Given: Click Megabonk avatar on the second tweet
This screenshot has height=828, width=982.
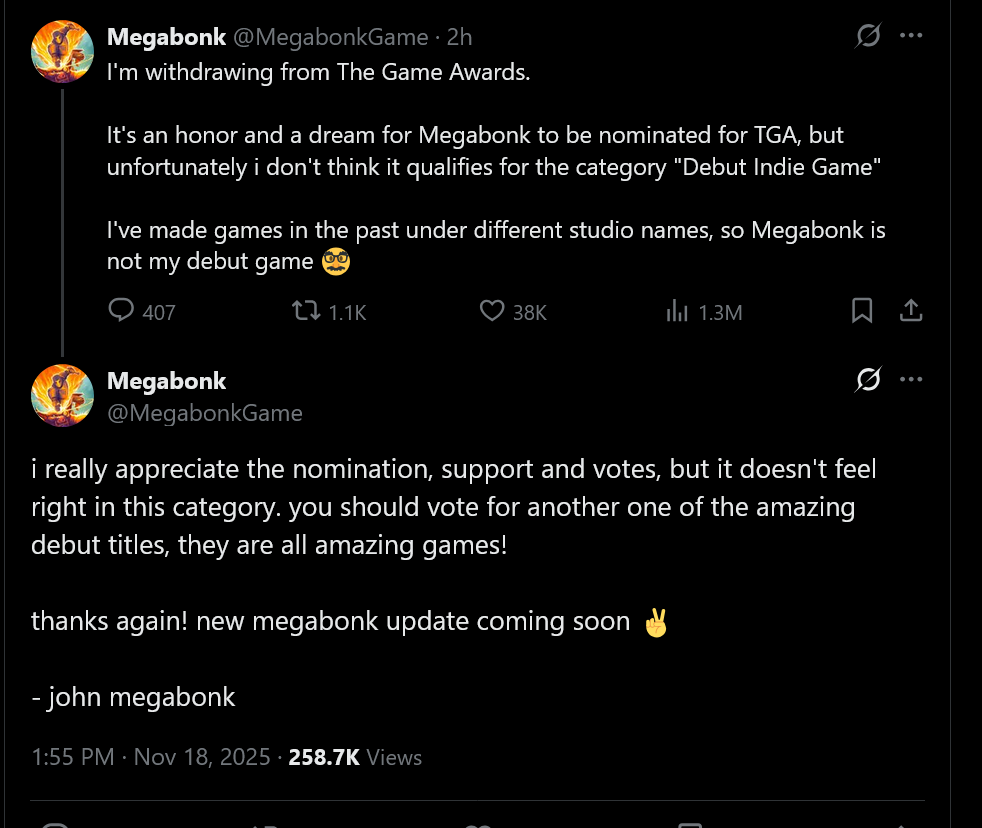Looking at the screenshot, I should (63, 395).
